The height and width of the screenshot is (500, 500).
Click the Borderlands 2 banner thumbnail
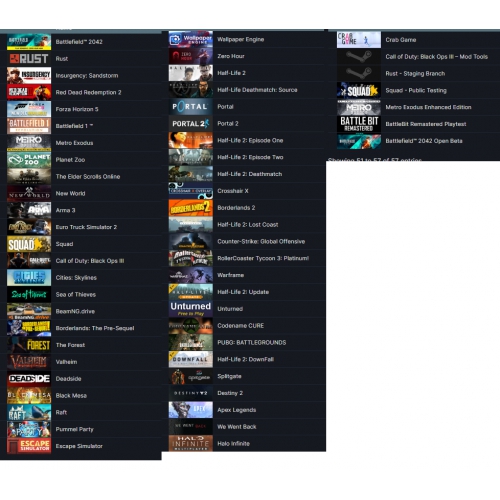click(191, 208)
